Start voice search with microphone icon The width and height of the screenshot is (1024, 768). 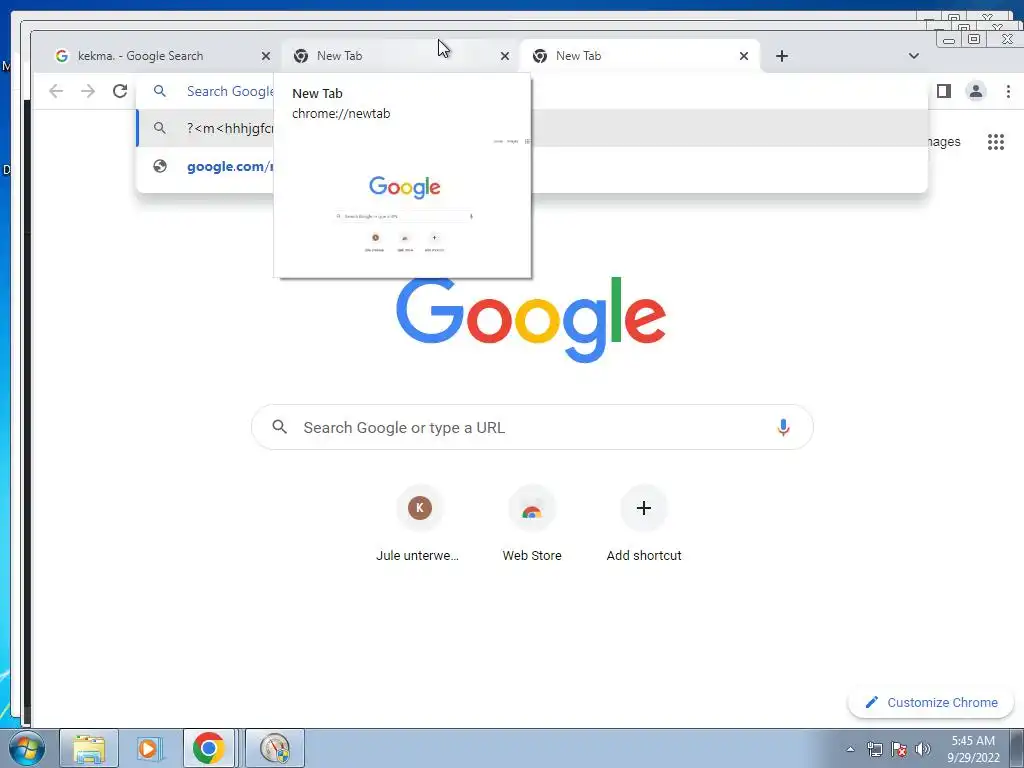click(783, 428)
